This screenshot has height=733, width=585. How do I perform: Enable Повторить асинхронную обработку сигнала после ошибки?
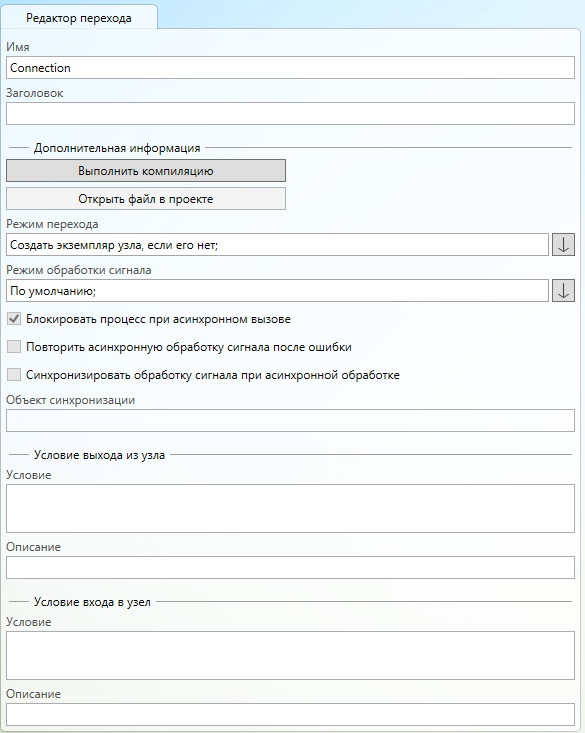coord(14,347)
